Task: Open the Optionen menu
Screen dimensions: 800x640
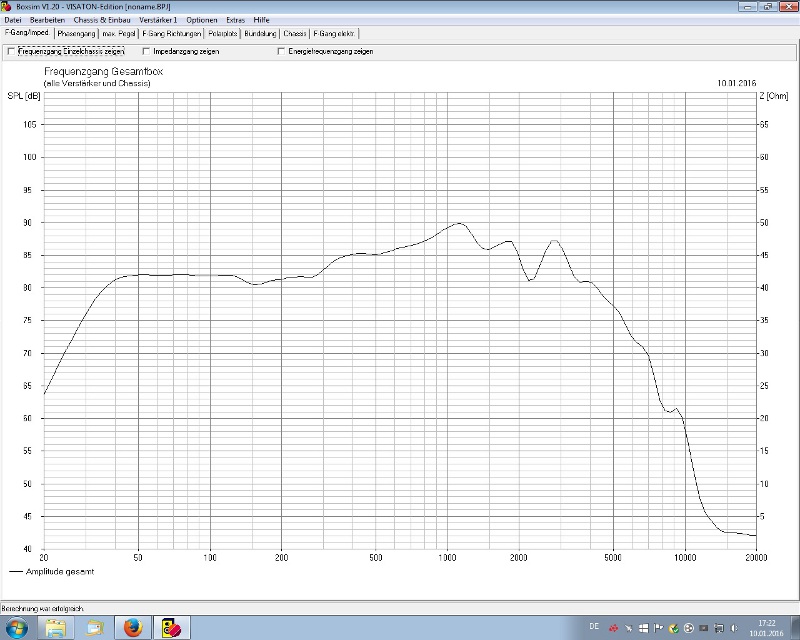Action: (202, 20)
